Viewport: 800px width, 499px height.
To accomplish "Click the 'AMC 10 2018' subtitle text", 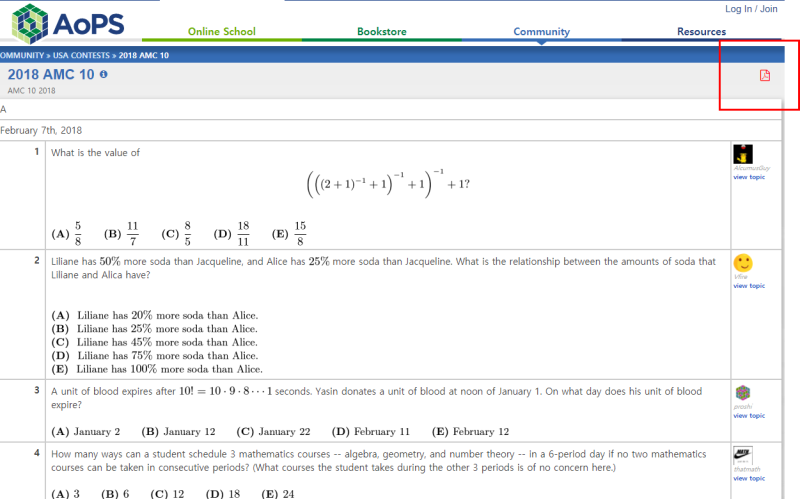I will [x=31, y=91].
